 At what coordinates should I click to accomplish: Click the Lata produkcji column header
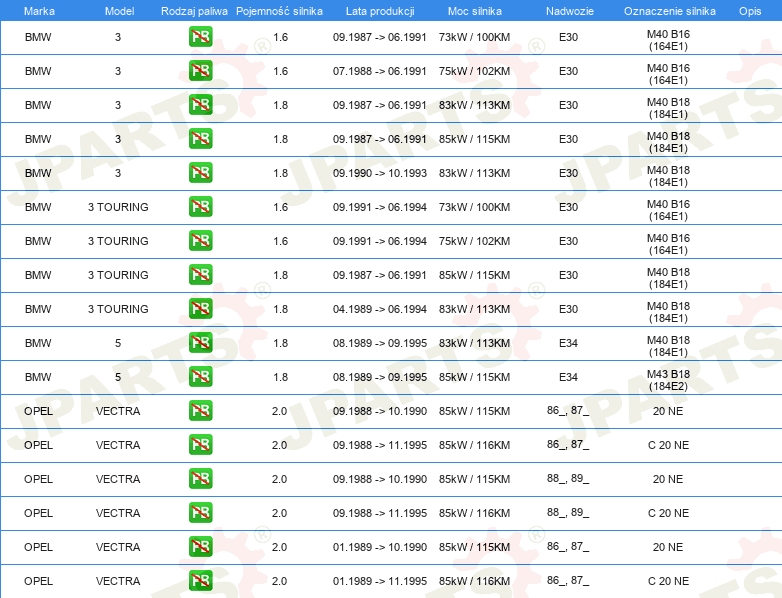[380, 11]
